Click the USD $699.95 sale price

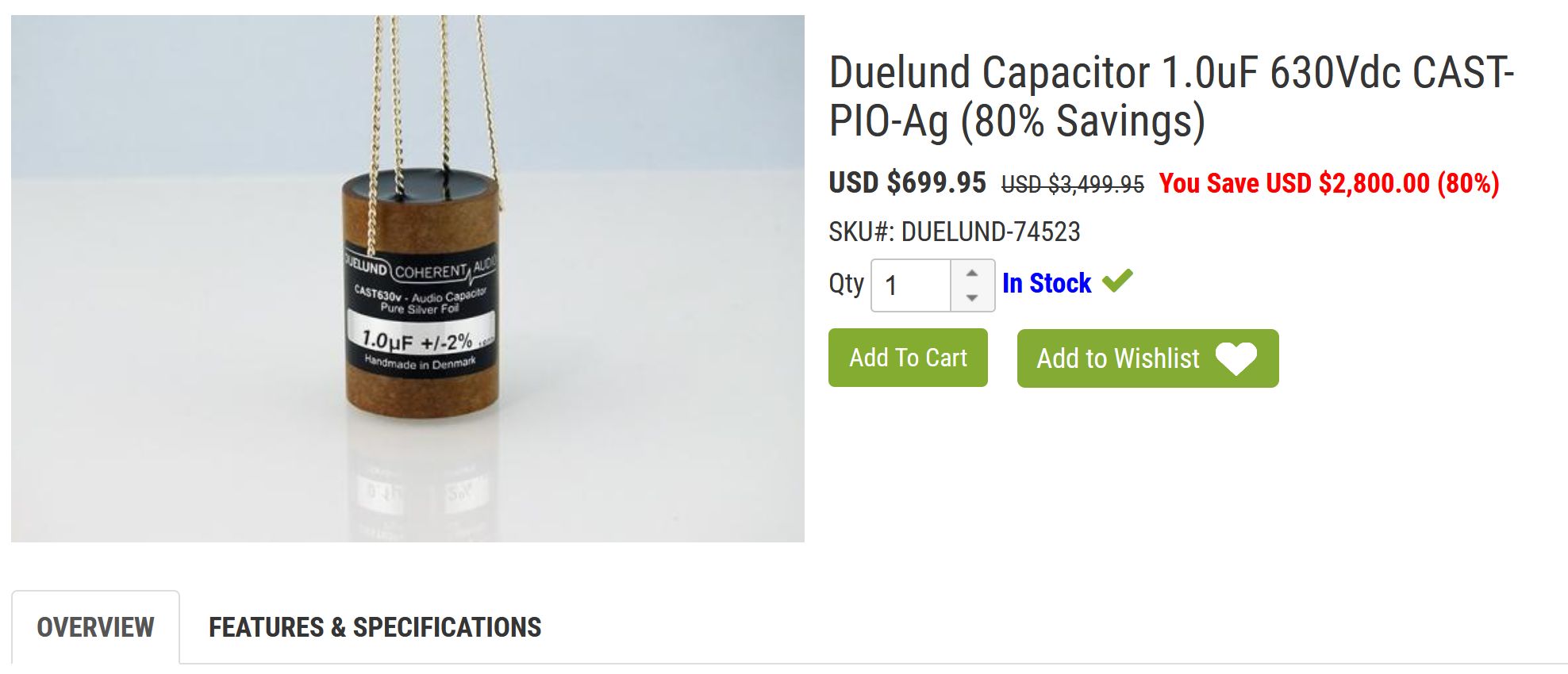click(907, 183)
